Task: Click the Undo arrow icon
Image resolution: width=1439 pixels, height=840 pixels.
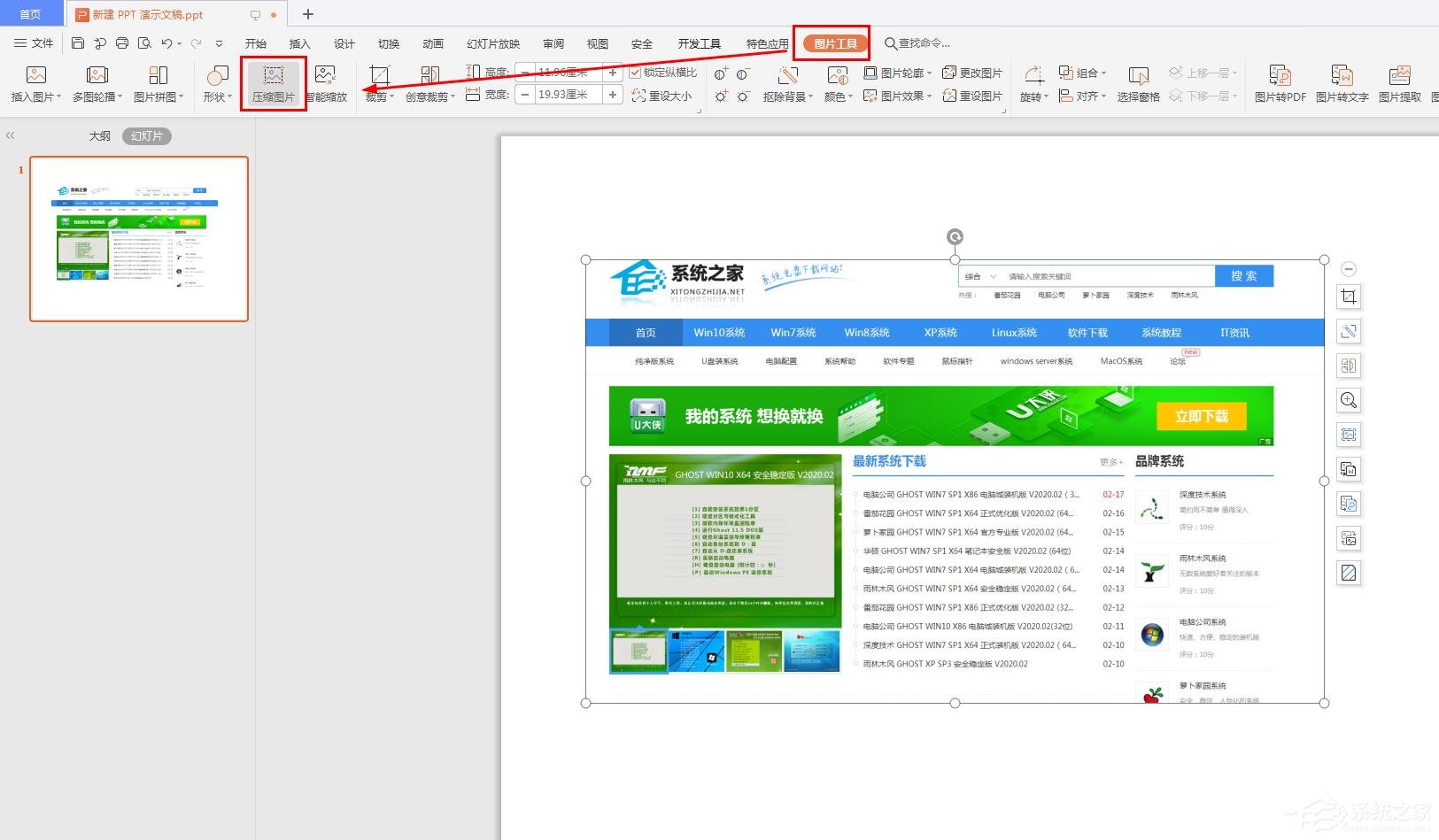Action: point(166,43)
